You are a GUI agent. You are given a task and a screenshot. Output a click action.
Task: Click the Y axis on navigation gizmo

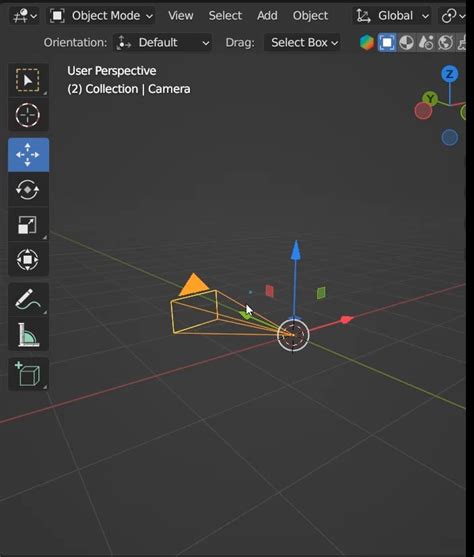pos(430,98)
